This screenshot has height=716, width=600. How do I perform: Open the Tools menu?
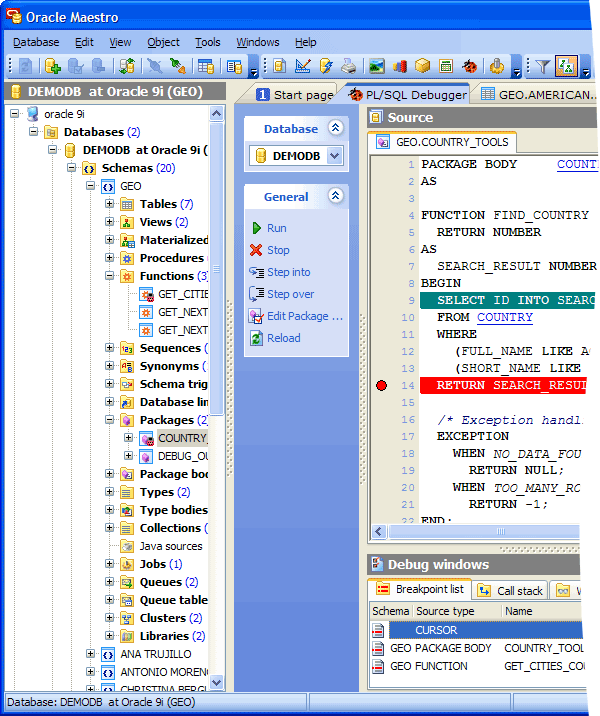tap(208, 42)
